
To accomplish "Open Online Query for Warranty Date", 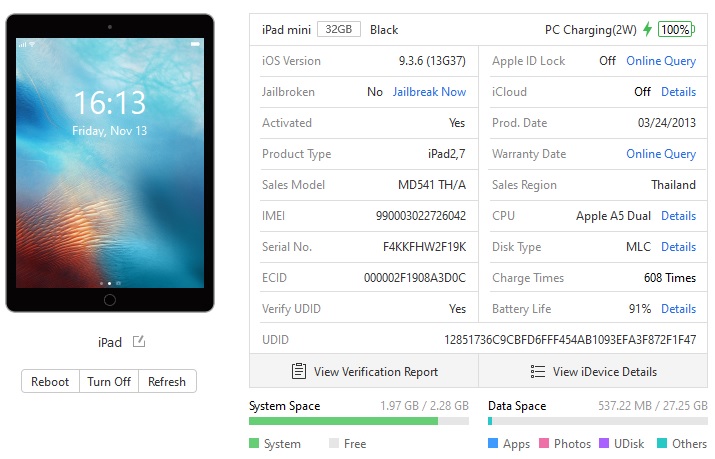I will point(661,154).
